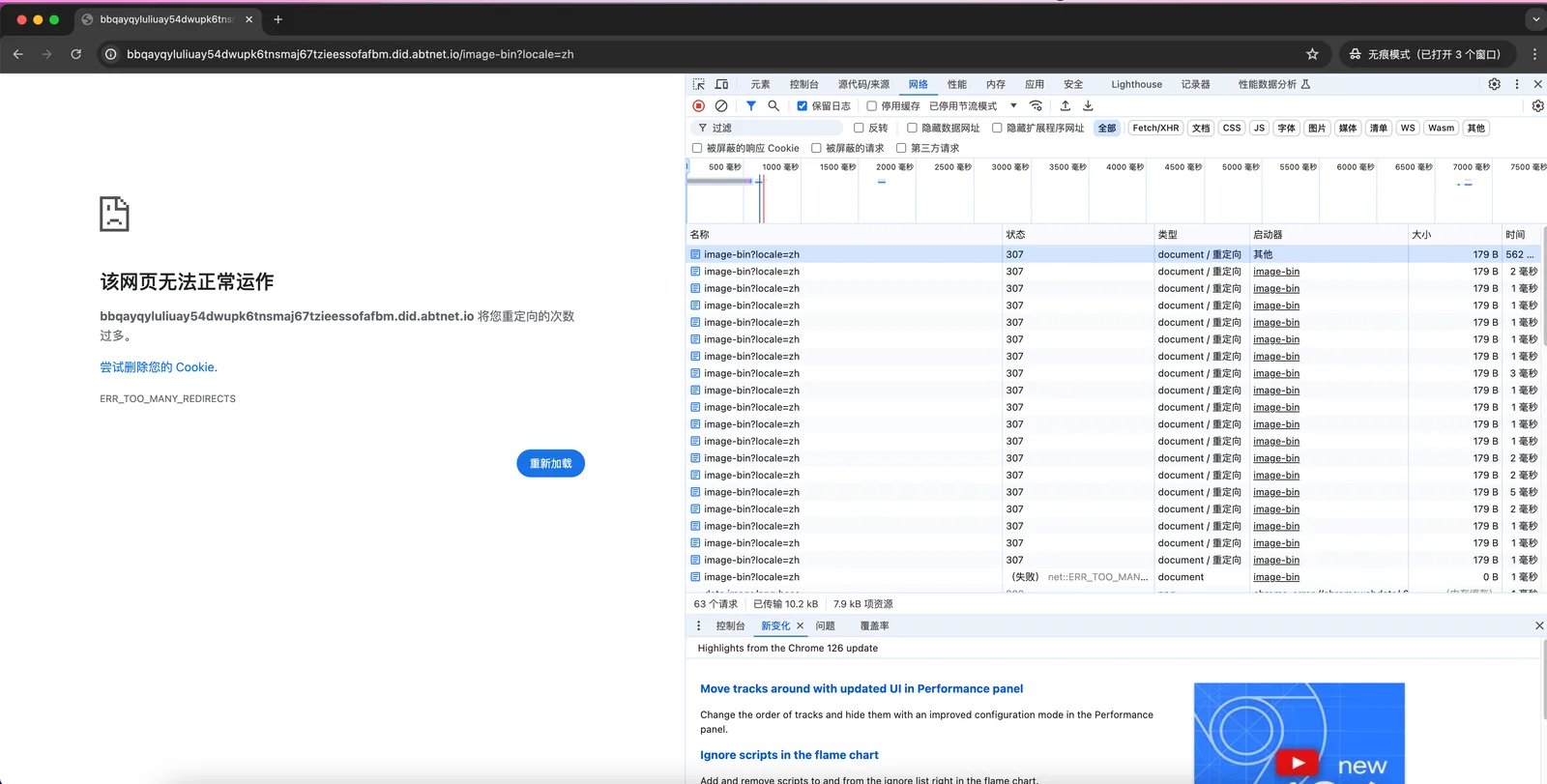This screenshot has width=1547, height=784.
Task: Close the current browser tab
Action: tap(248, 19)
